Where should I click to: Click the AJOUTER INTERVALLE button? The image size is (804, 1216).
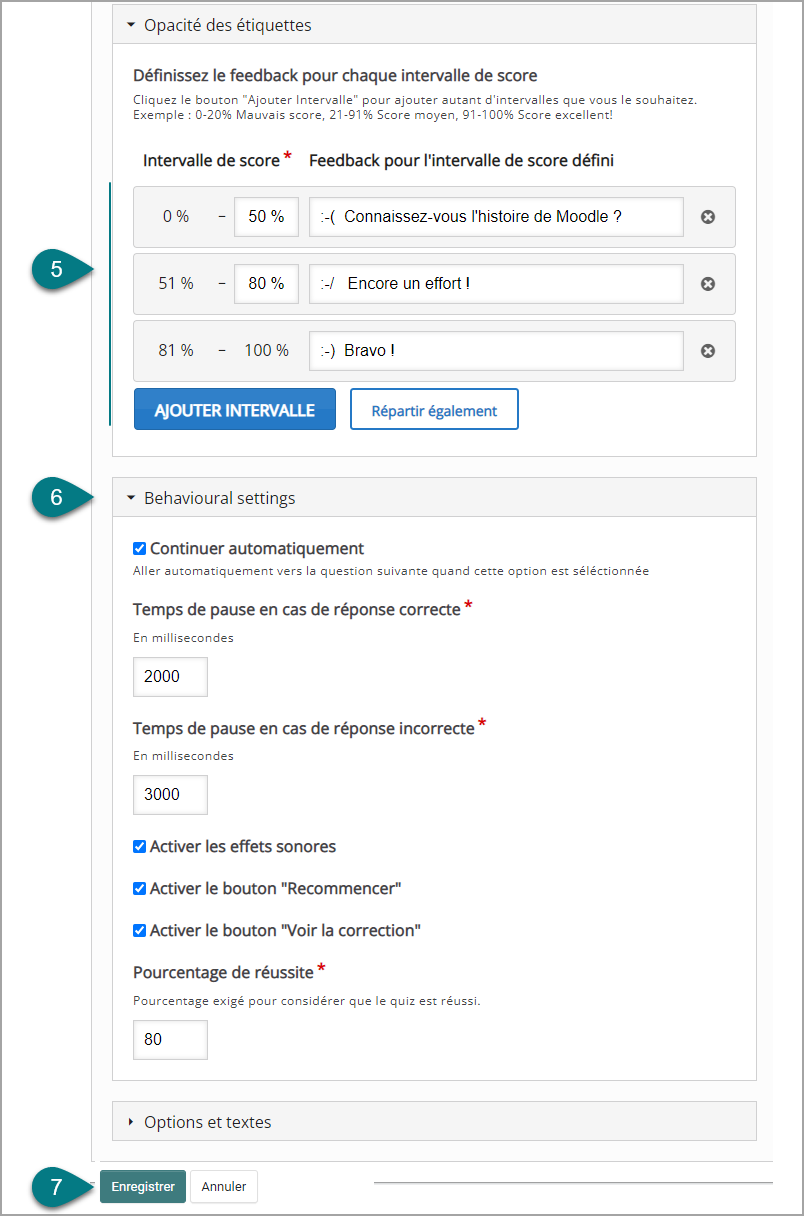click(x=235, y=410)
